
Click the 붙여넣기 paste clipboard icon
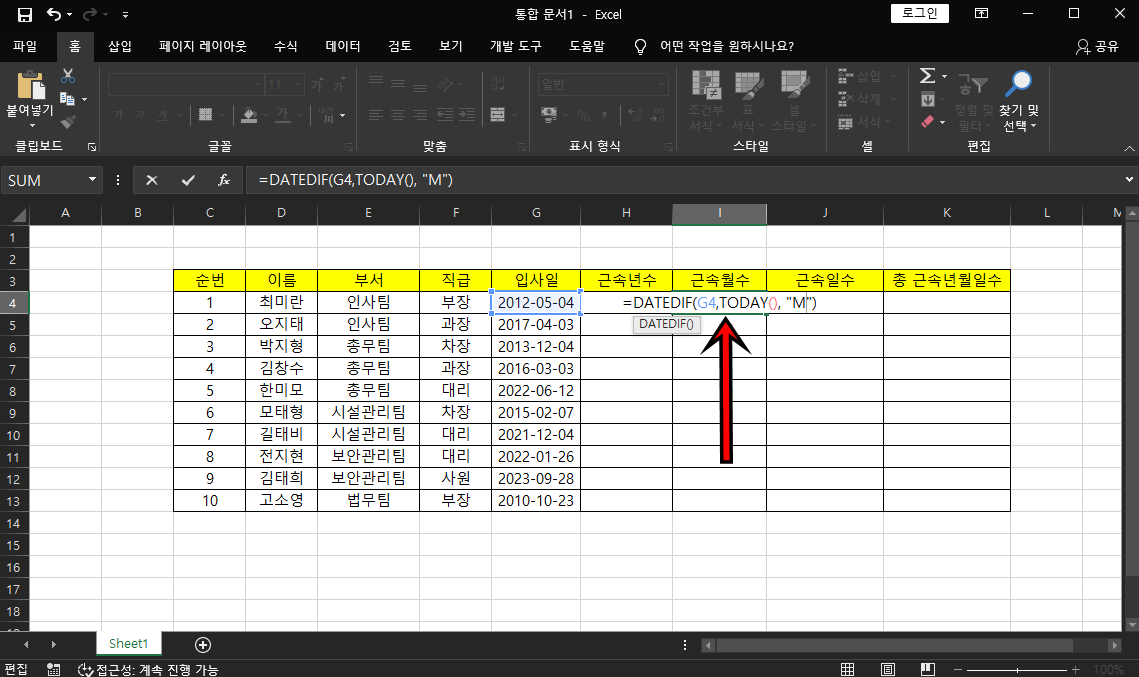(x=31, y=85)
